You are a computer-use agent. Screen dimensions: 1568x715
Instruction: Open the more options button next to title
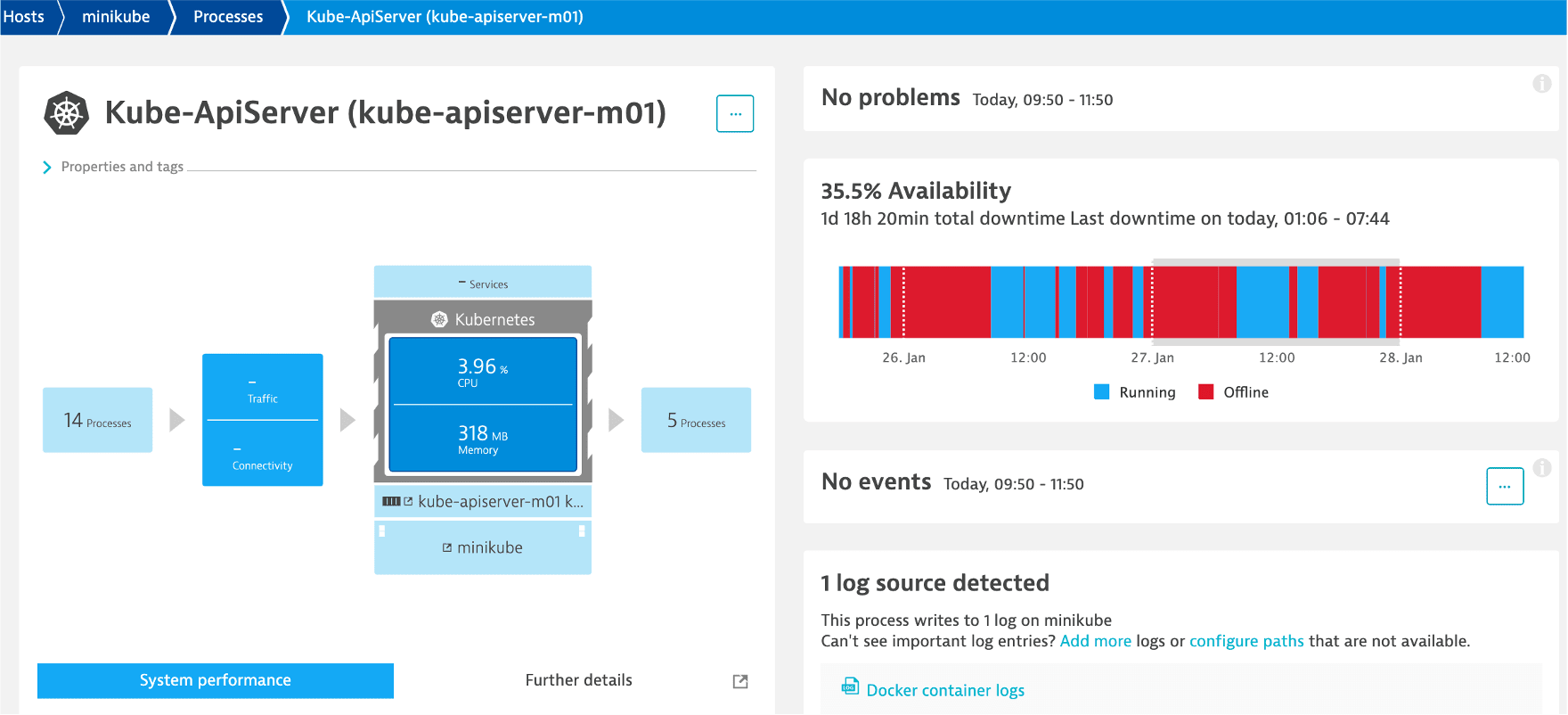pos(735,113)
